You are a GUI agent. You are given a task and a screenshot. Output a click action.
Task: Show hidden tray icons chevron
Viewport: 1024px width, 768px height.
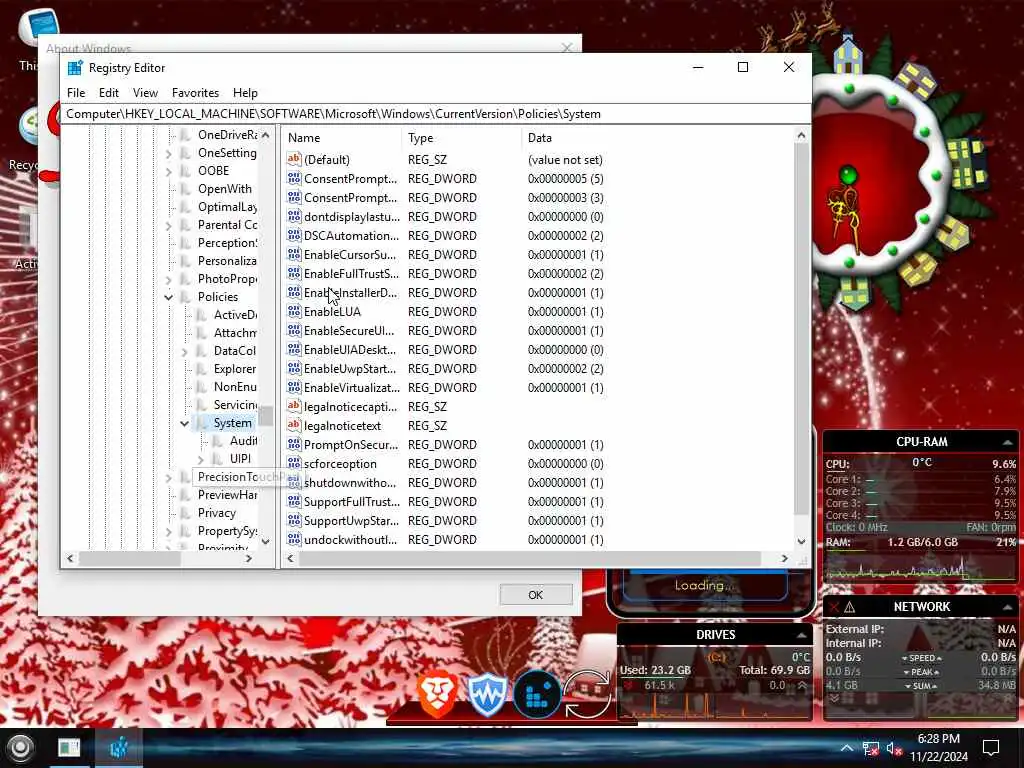coord(846,748)
